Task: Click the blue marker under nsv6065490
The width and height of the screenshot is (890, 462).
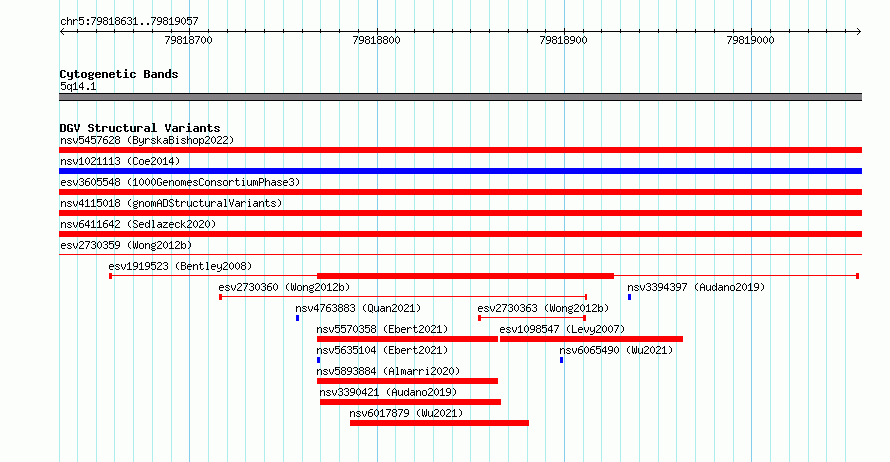Action: coord(562,360)
